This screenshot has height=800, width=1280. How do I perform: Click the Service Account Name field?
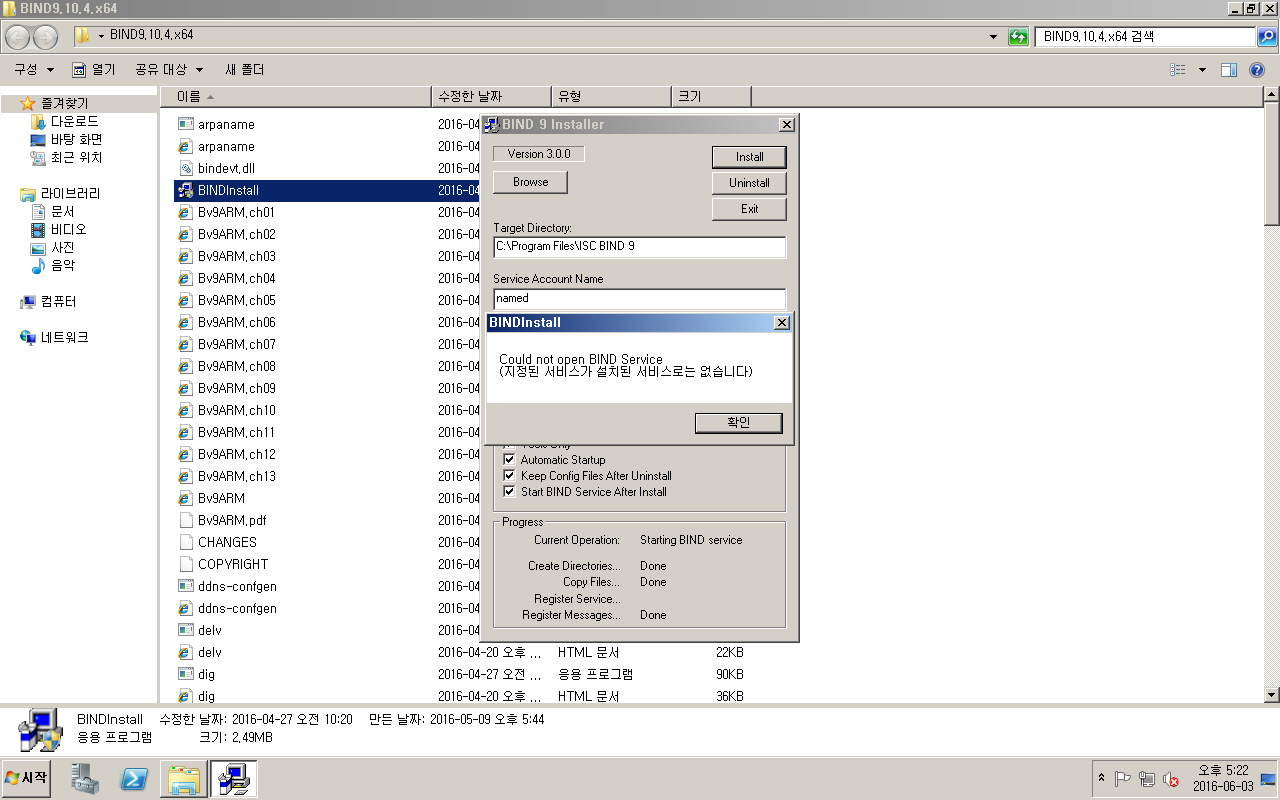(x=639, y=298)
